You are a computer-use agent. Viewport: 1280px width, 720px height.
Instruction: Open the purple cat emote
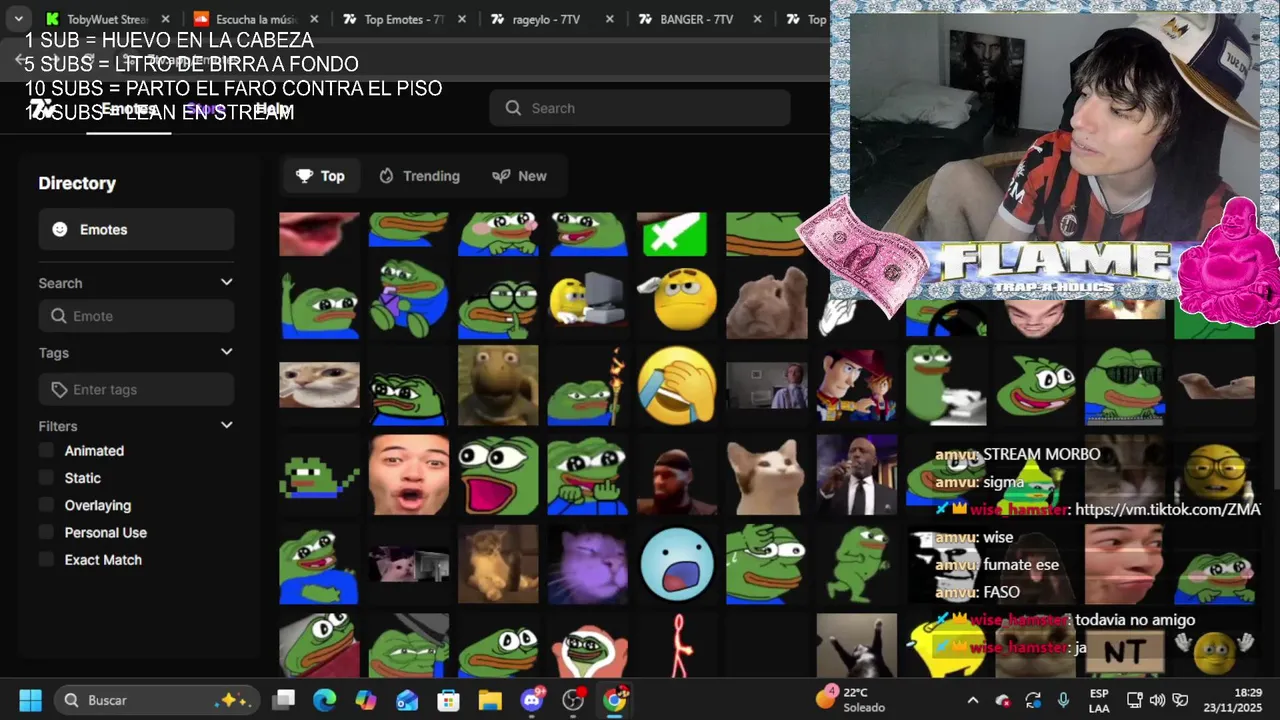click(588, 565)
